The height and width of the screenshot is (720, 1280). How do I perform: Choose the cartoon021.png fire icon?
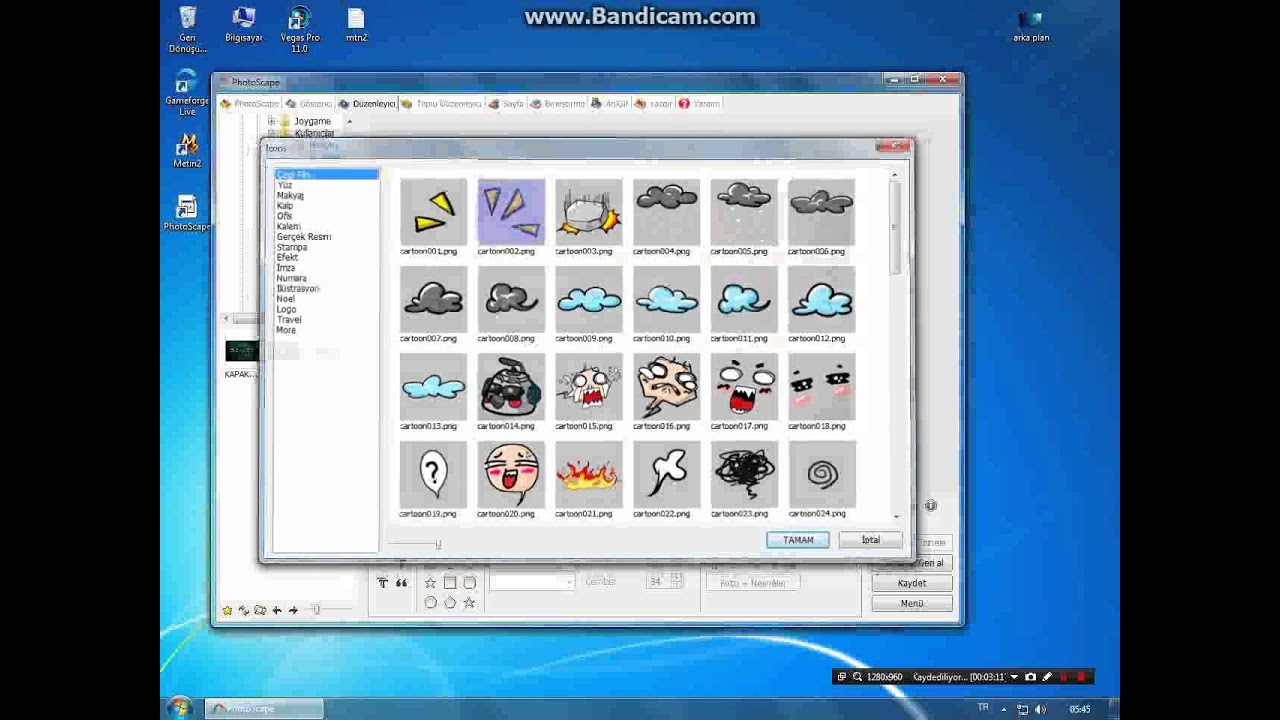589,474
